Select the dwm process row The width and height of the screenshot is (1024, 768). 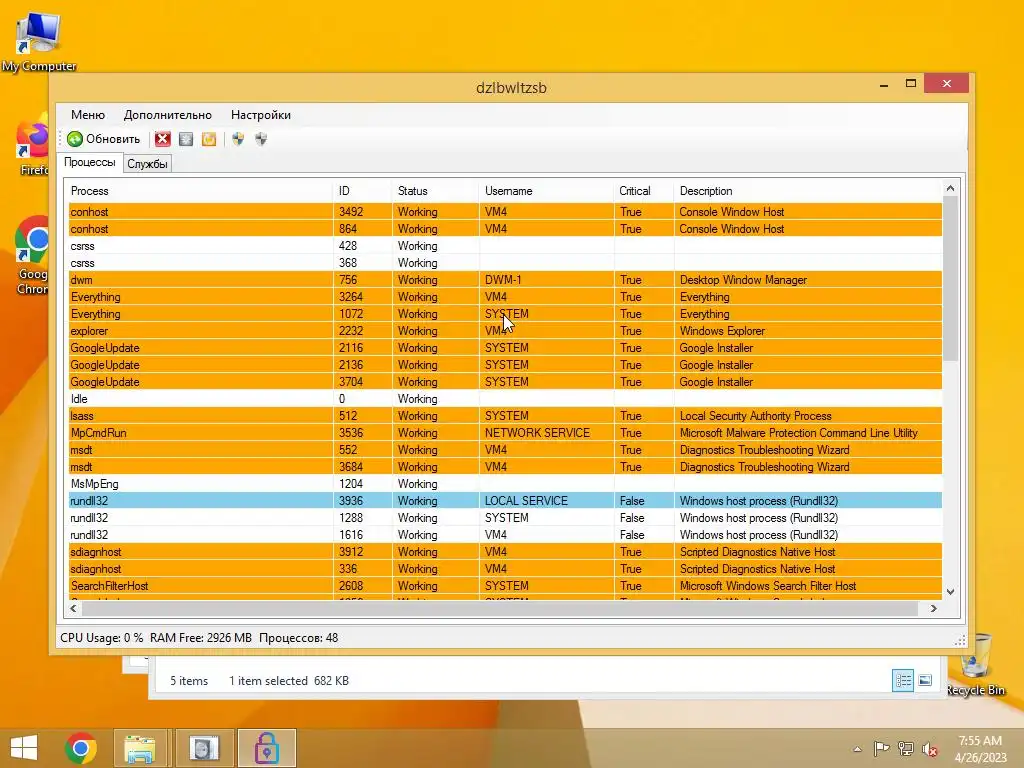coord(505,280)
